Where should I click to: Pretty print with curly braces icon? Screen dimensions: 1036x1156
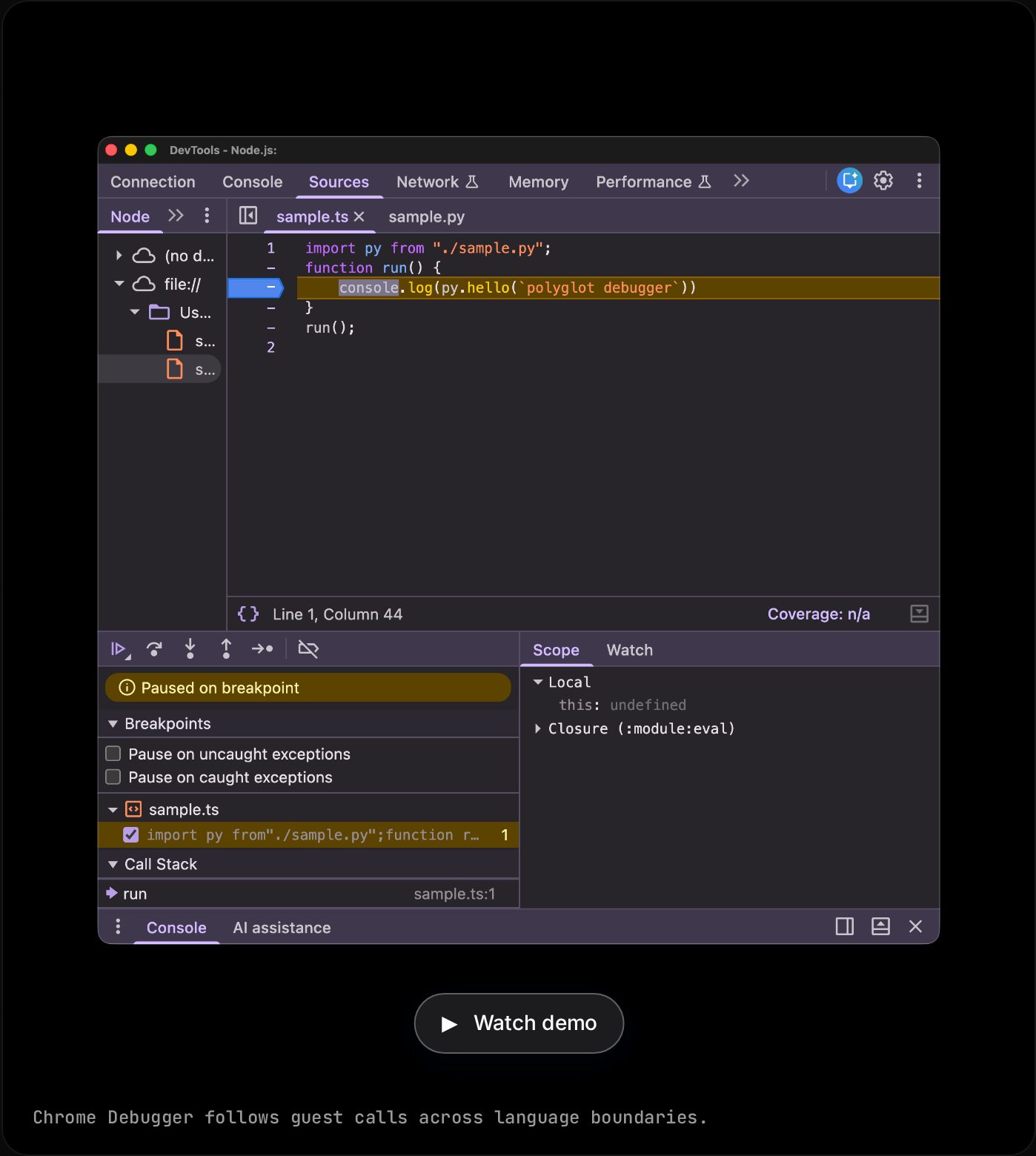(x=248, y=614)
